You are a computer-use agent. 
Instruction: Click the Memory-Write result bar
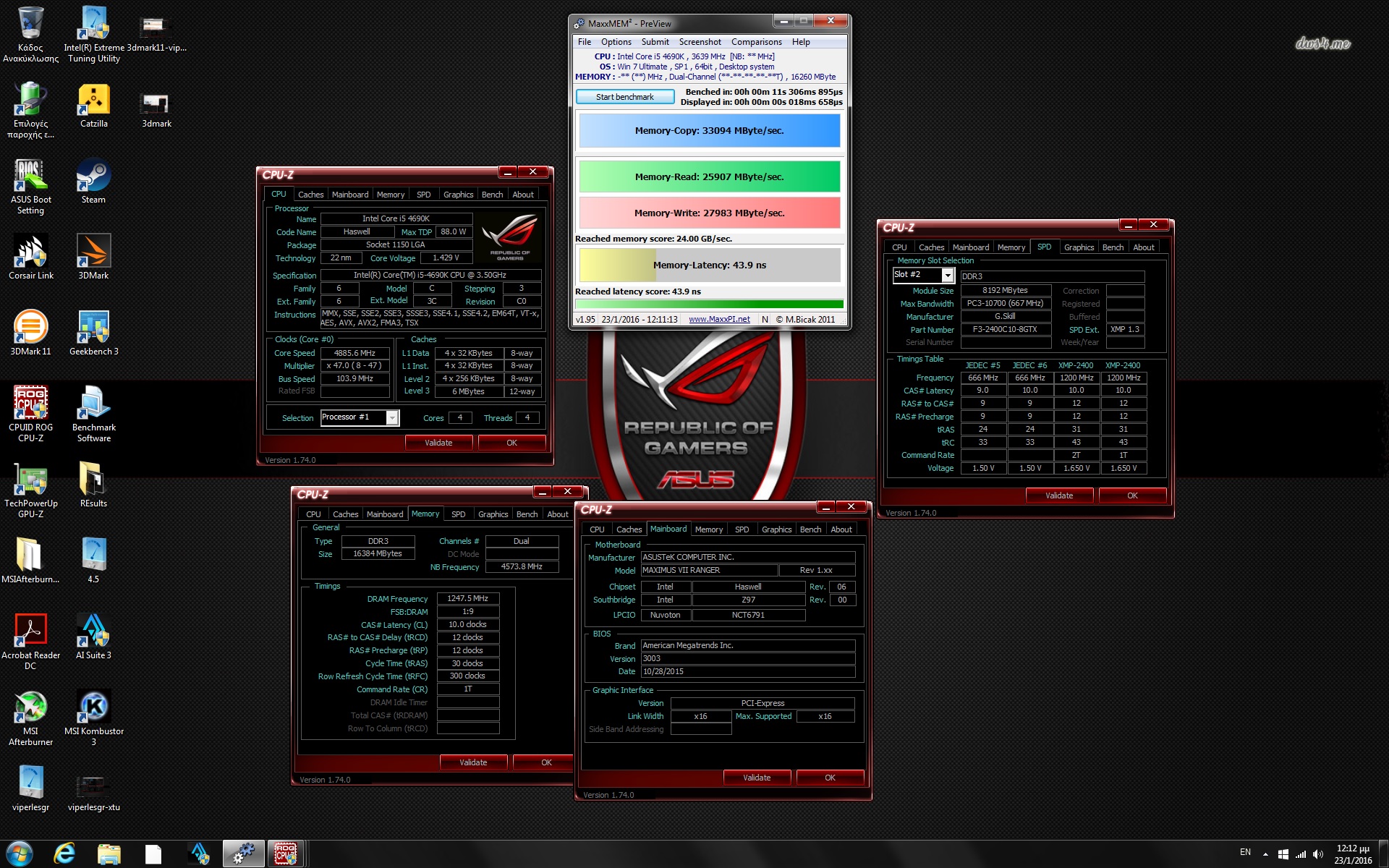tap(710, 213)
